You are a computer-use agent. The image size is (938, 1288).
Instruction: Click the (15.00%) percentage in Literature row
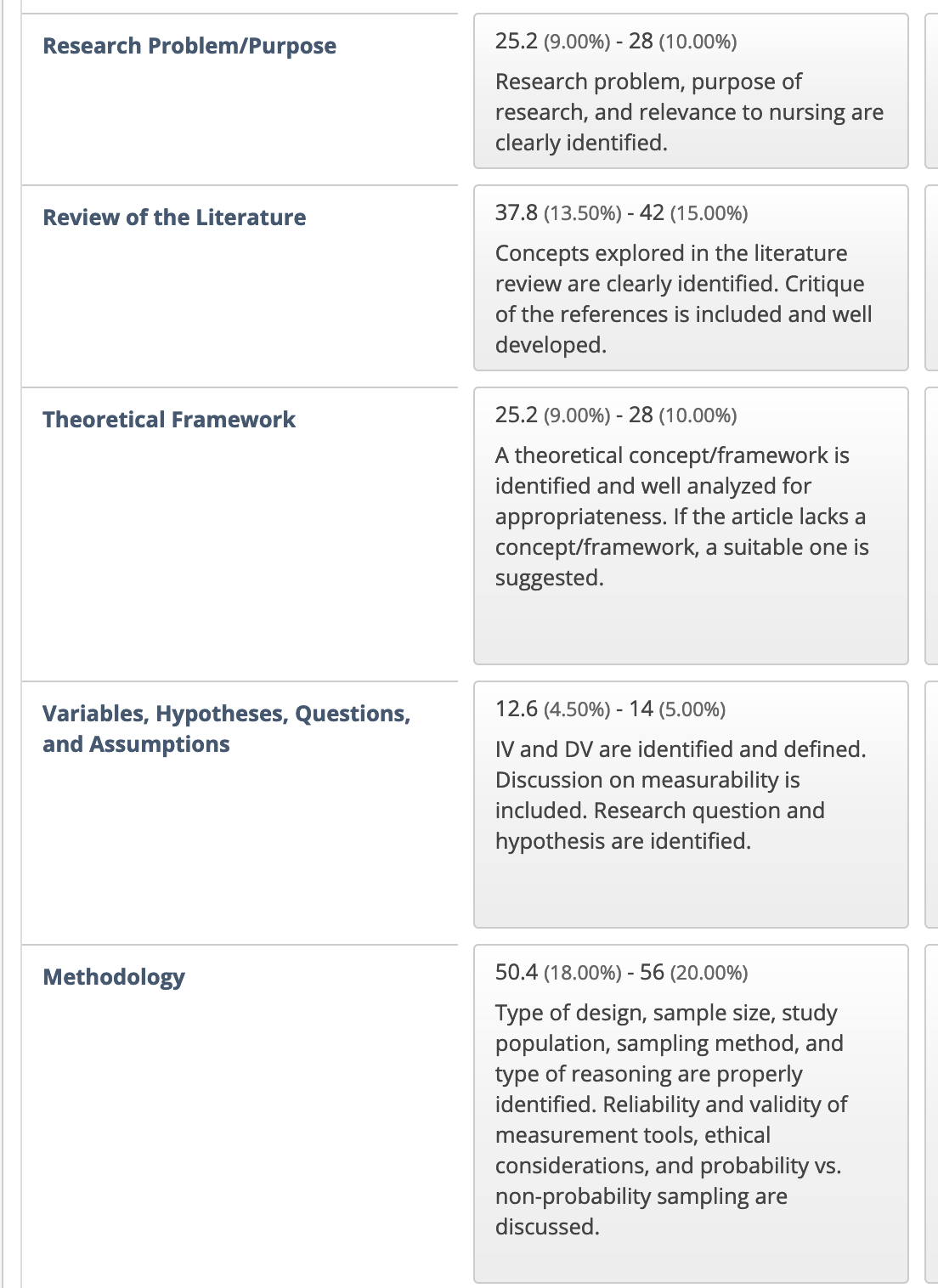pos(709,213)
